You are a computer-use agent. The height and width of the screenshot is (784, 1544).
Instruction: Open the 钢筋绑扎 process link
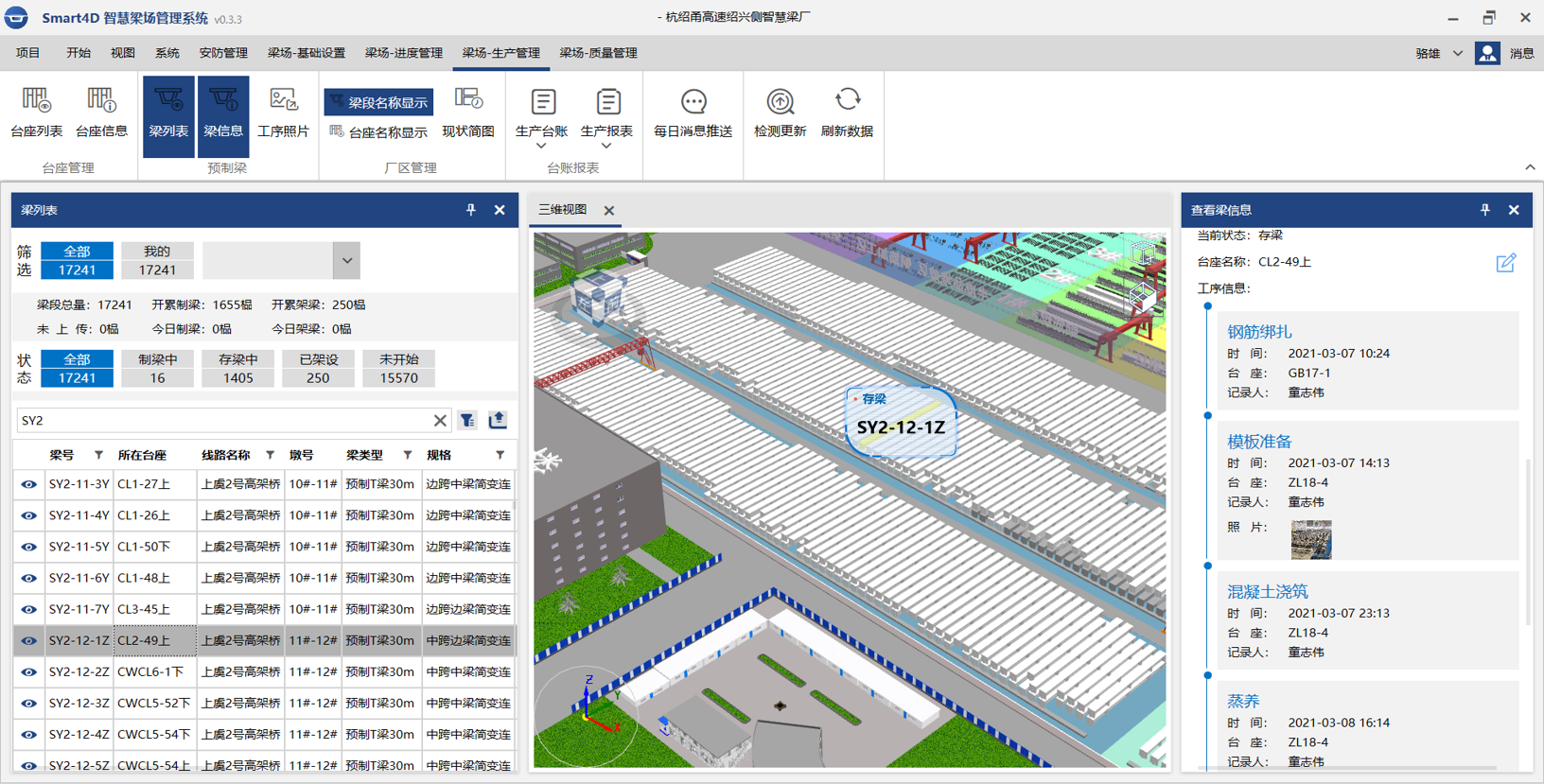coord(1259,332)
